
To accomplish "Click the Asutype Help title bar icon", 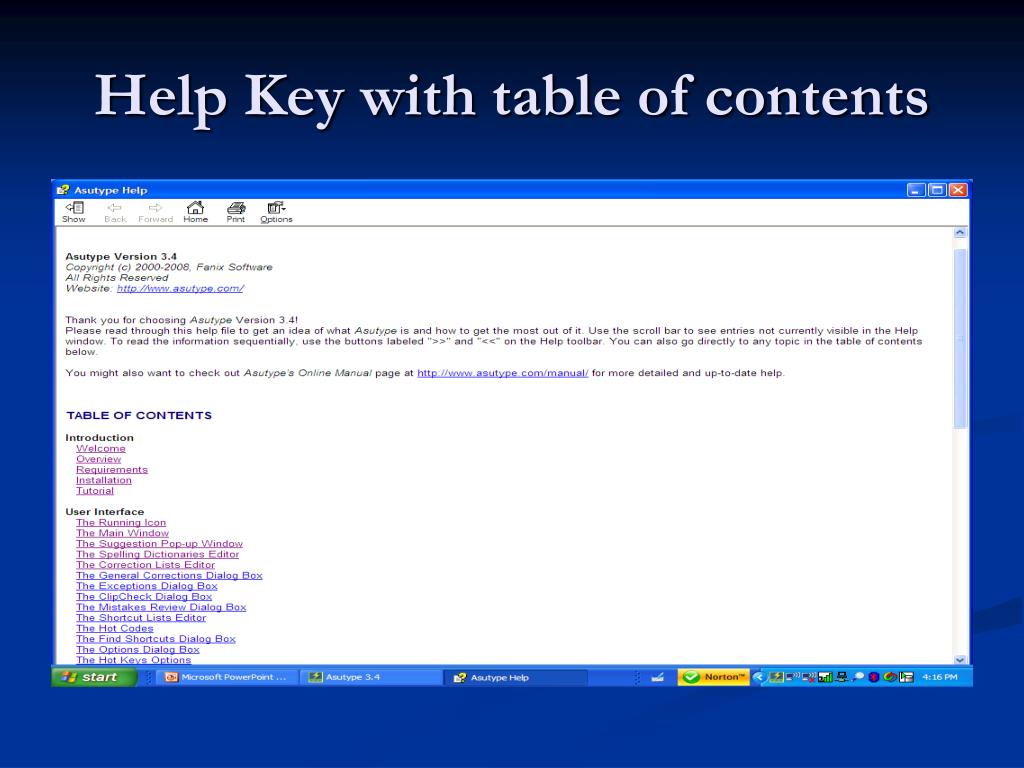I will [63, 190].
